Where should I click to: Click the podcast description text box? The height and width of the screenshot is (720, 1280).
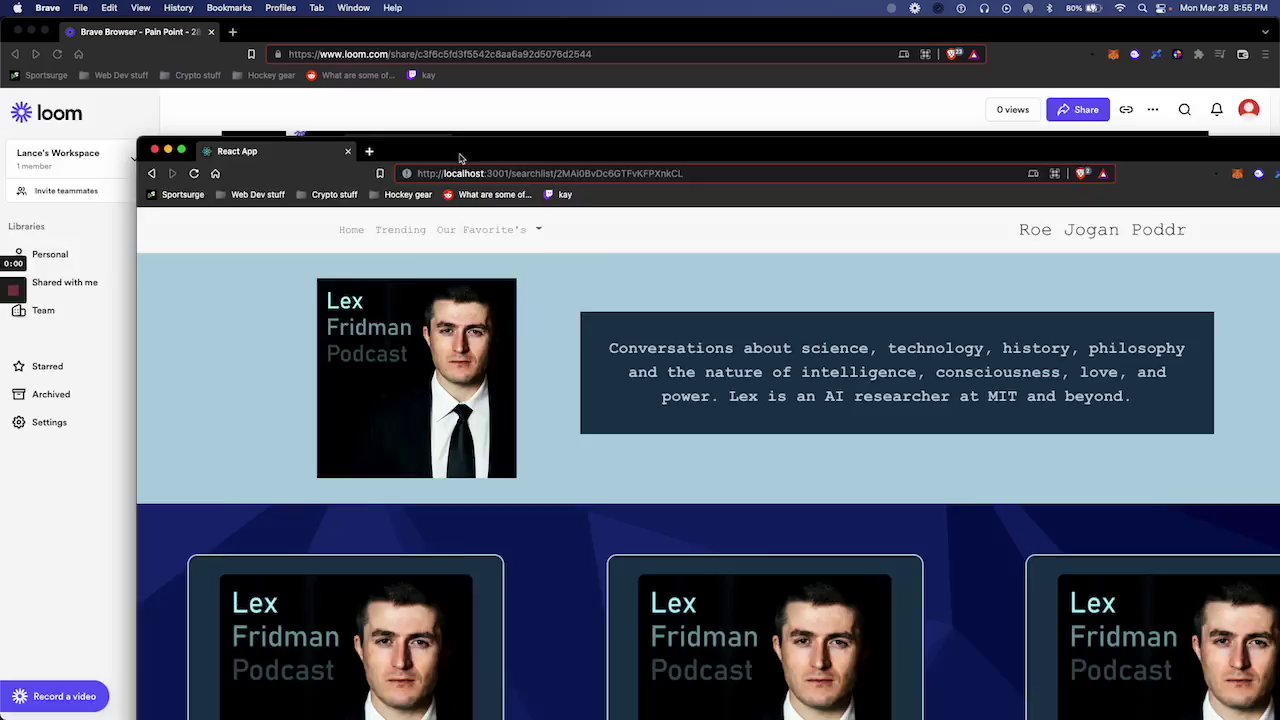coord(897,373)
